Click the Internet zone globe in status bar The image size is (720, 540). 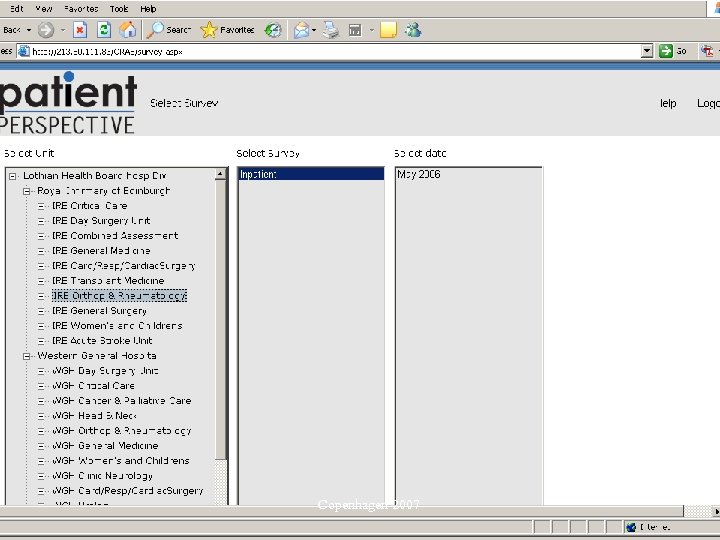tap(631, 527)
